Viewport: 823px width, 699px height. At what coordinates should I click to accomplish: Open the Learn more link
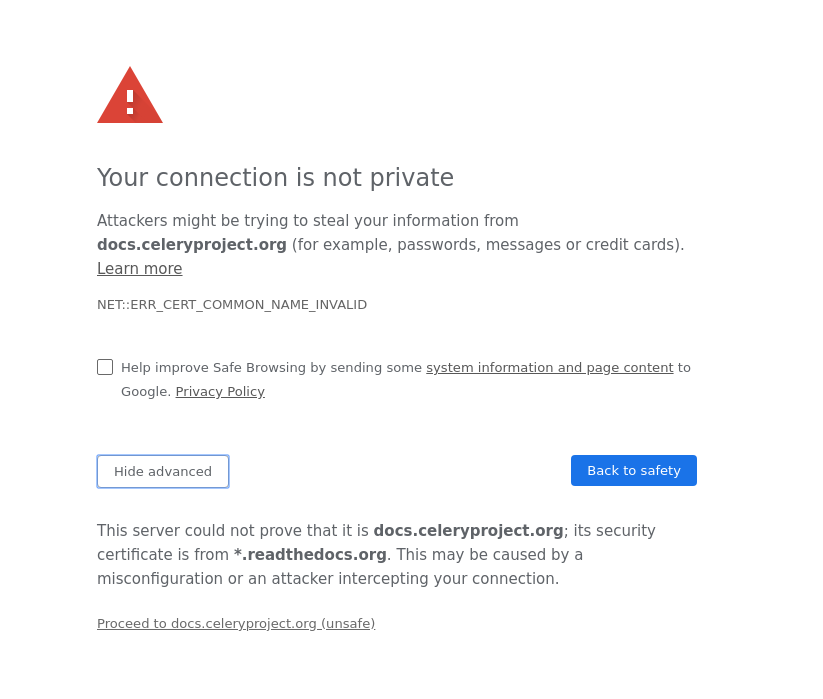click(x=139, y=268)
